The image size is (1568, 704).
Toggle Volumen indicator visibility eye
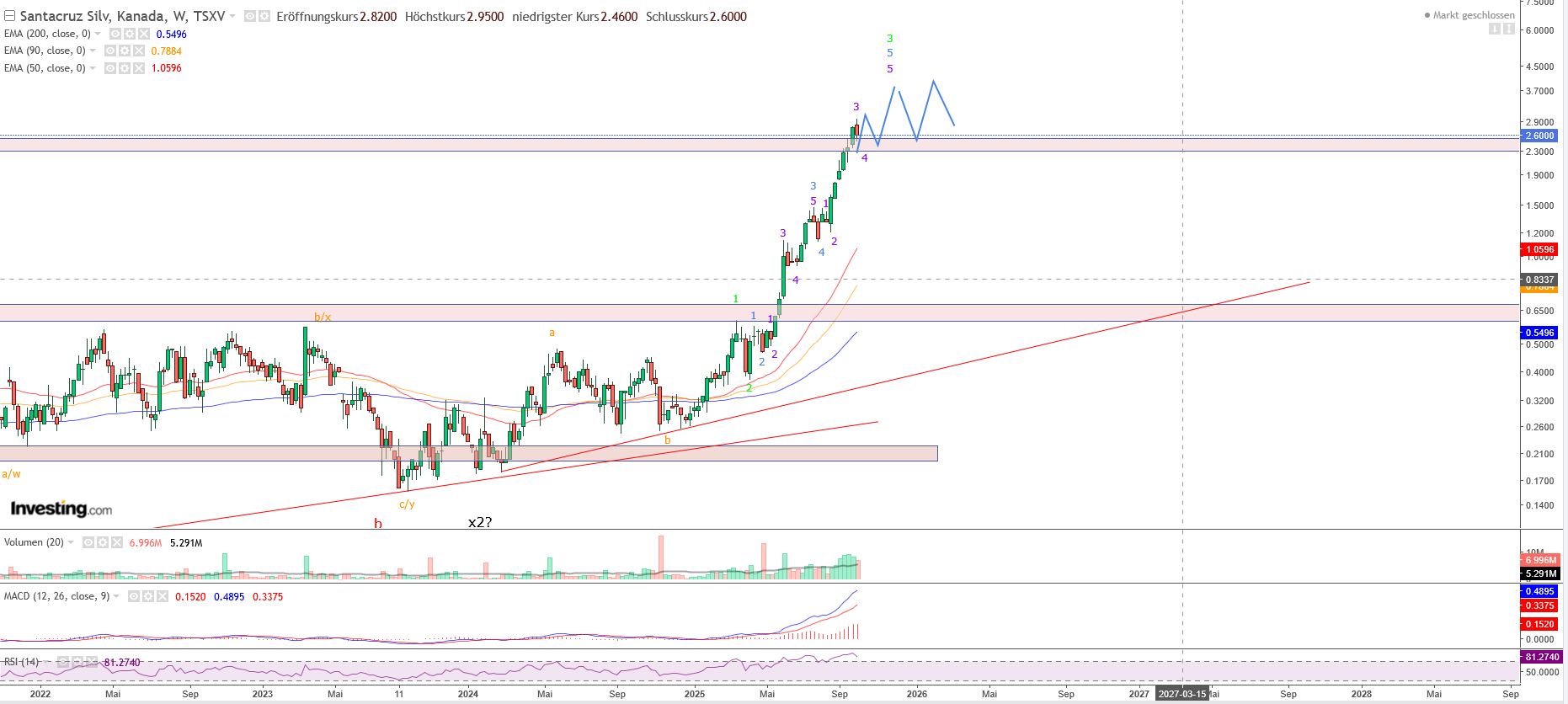[x=88, y=542]
